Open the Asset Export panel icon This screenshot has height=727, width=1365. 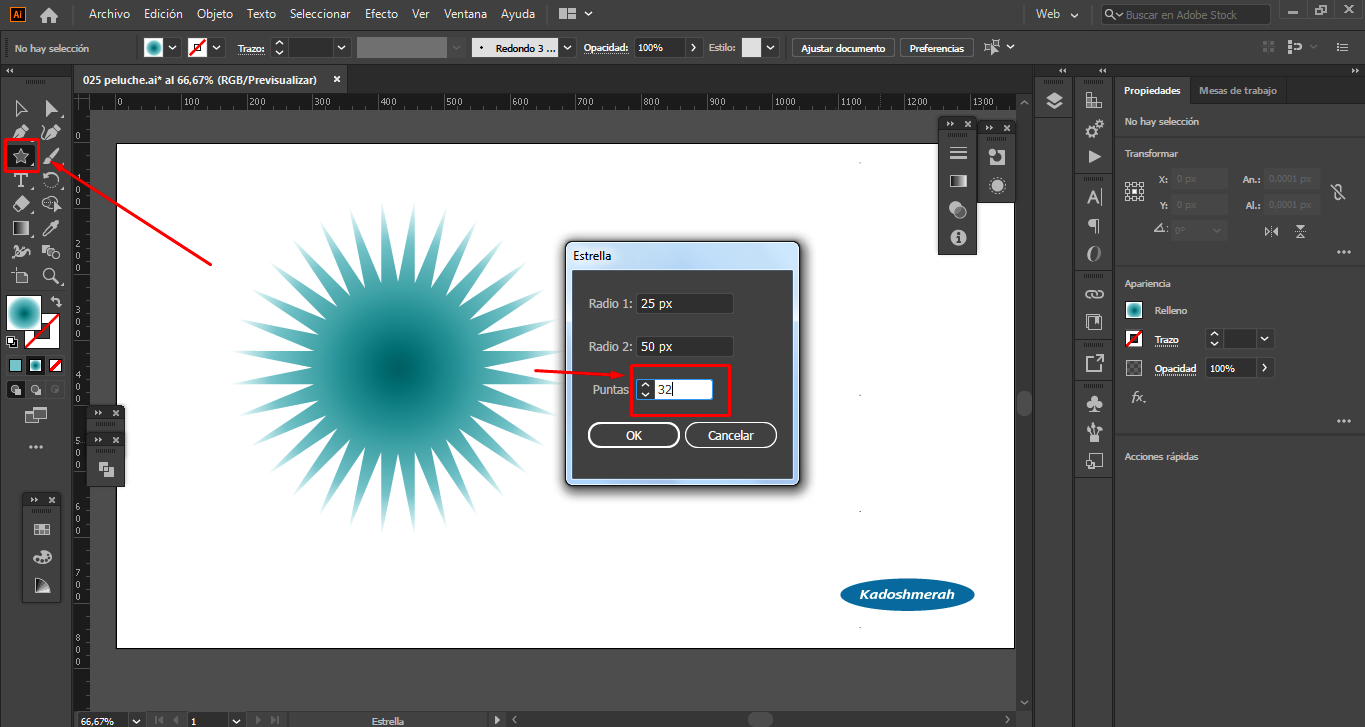pos(1094,362)
